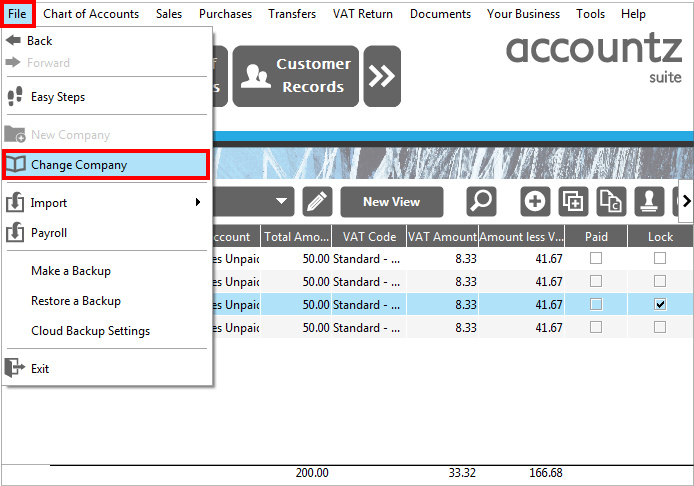Choose Make a Backup
This screenshot has height=486, width=694.
pyautogui.click(x=105, y=271)
